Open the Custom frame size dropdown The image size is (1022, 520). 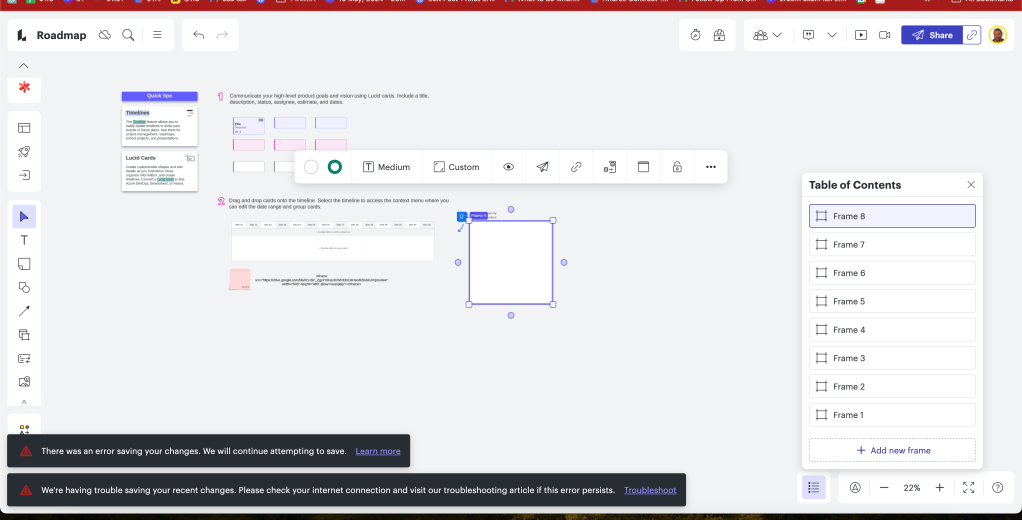tap(456, 167)
